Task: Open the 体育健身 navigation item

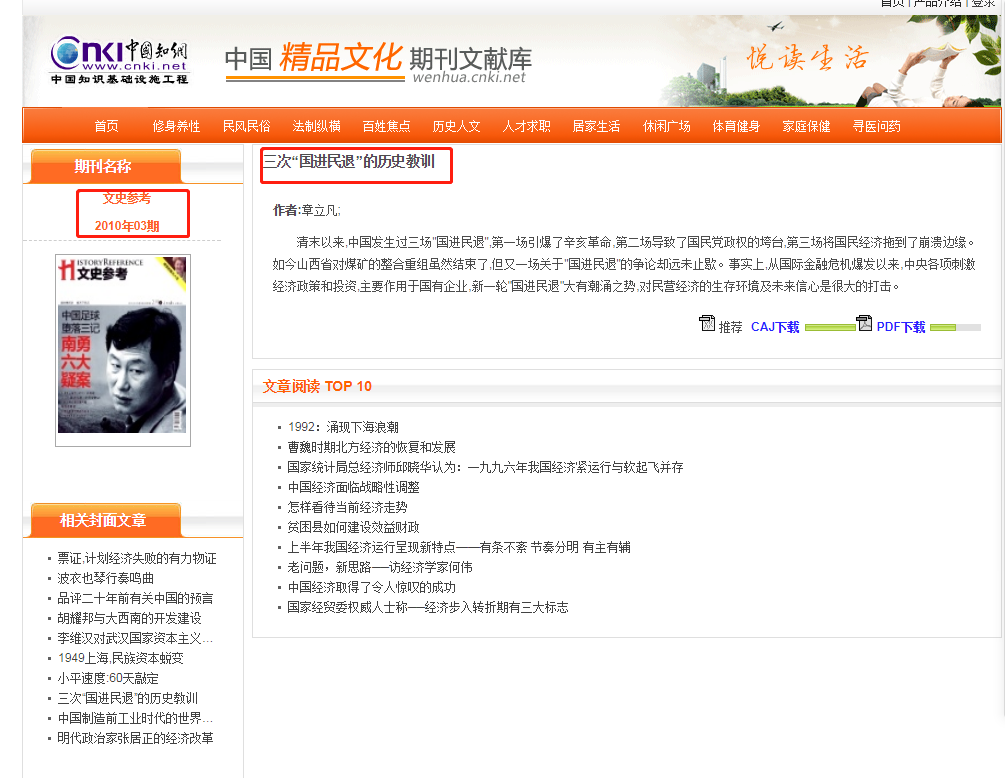Action: [x=736, y=126]
